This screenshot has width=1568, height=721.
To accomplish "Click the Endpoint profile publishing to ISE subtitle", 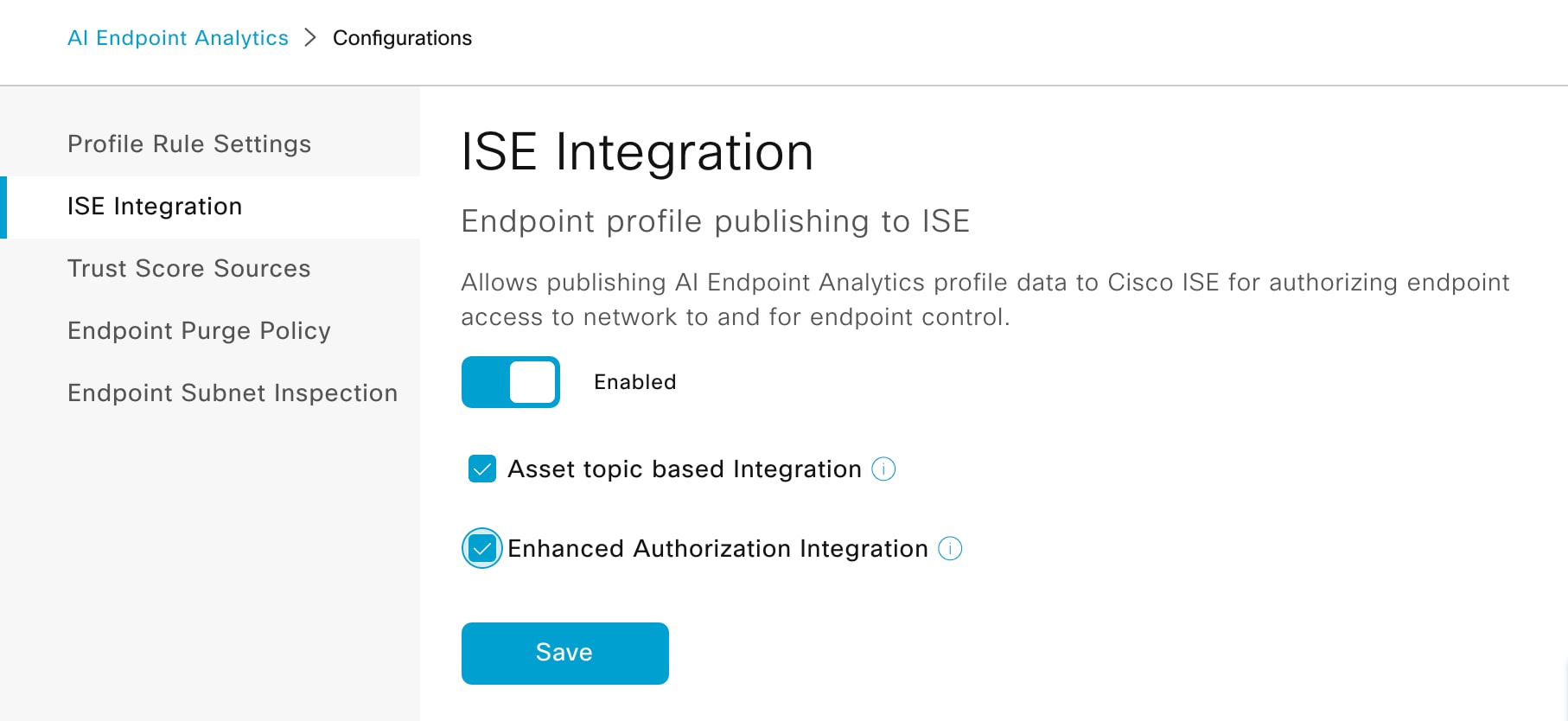I will point(716,221).
